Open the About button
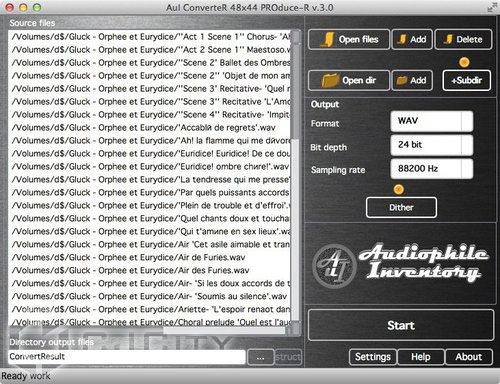500x384 pixels. tap(469, 357)
